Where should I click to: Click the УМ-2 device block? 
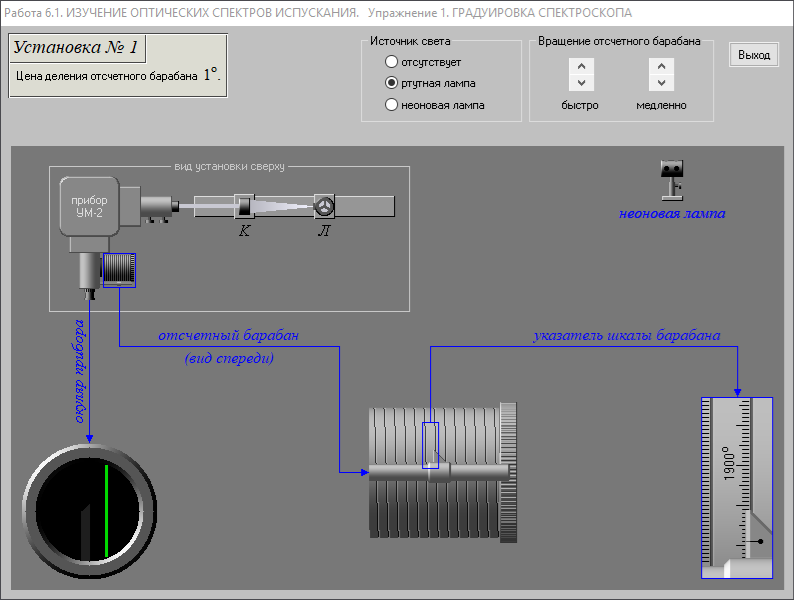click(89, 208)
